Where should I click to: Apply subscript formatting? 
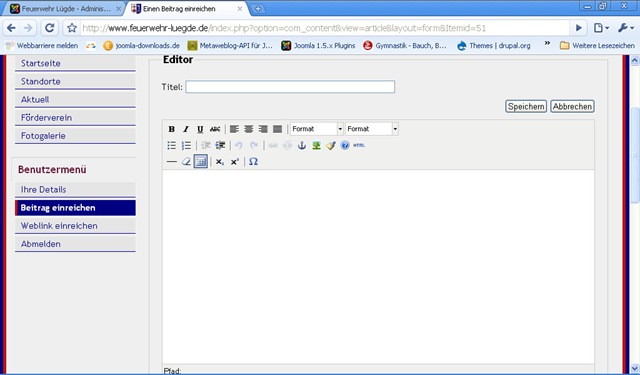[220, 162]
